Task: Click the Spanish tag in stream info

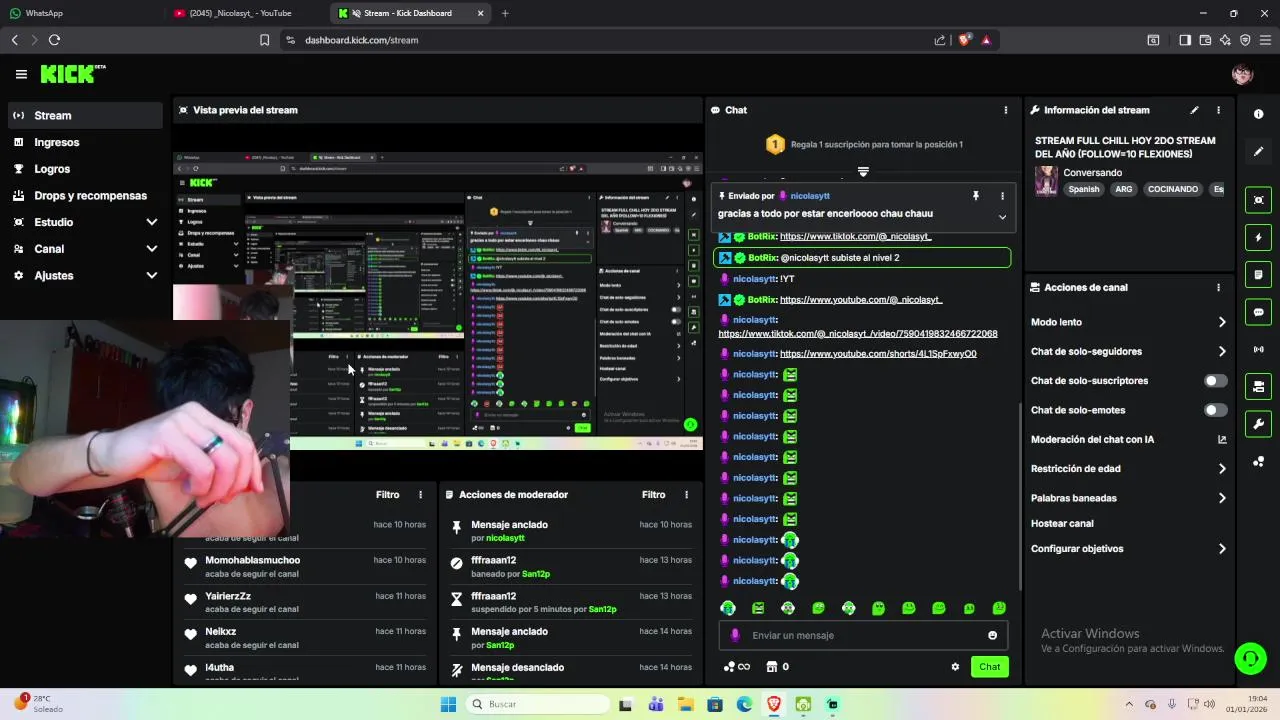Action: coord(1083,189)
